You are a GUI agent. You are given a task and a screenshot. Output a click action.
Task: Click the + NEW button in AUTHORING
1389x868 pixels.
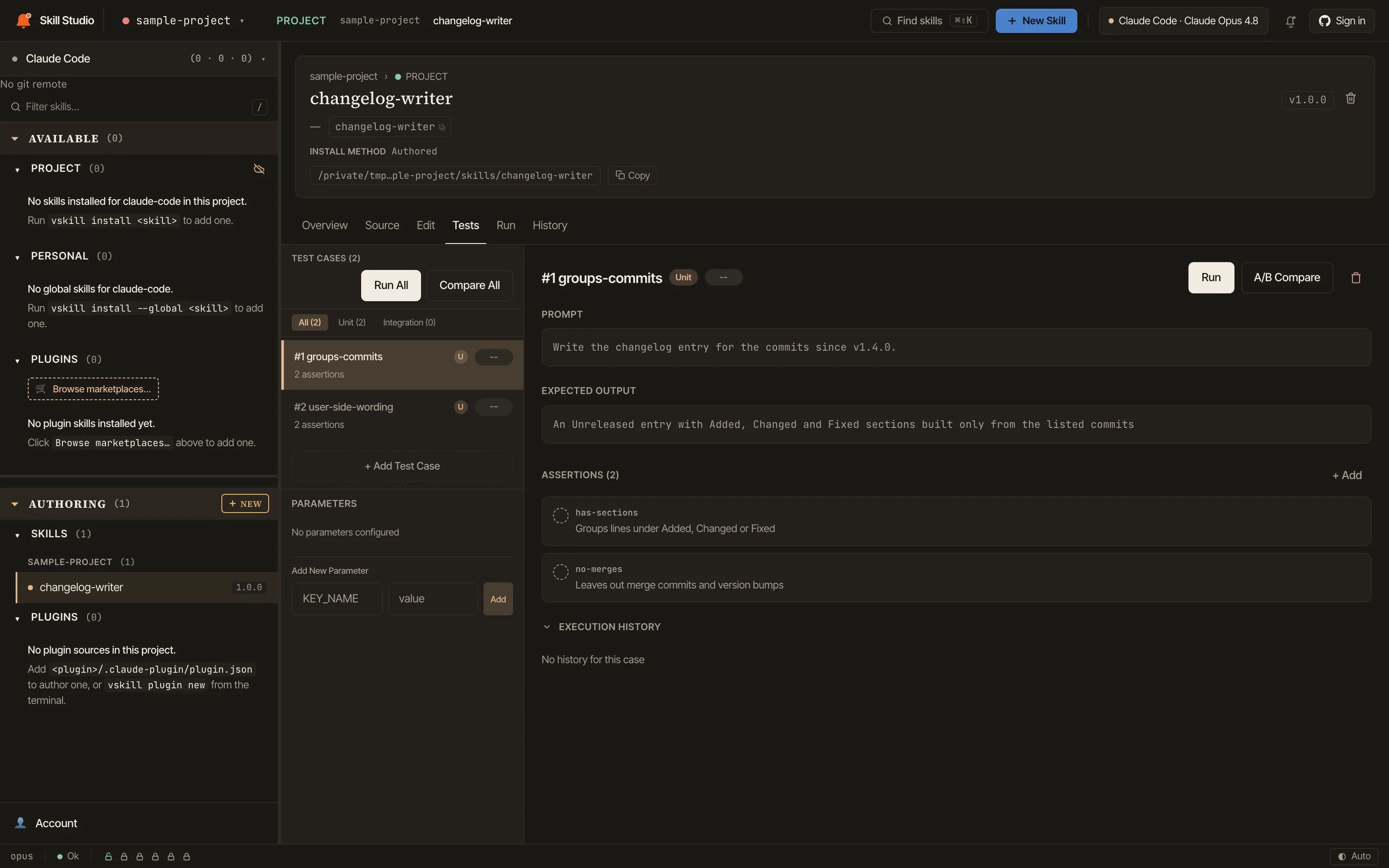point(245,504)
